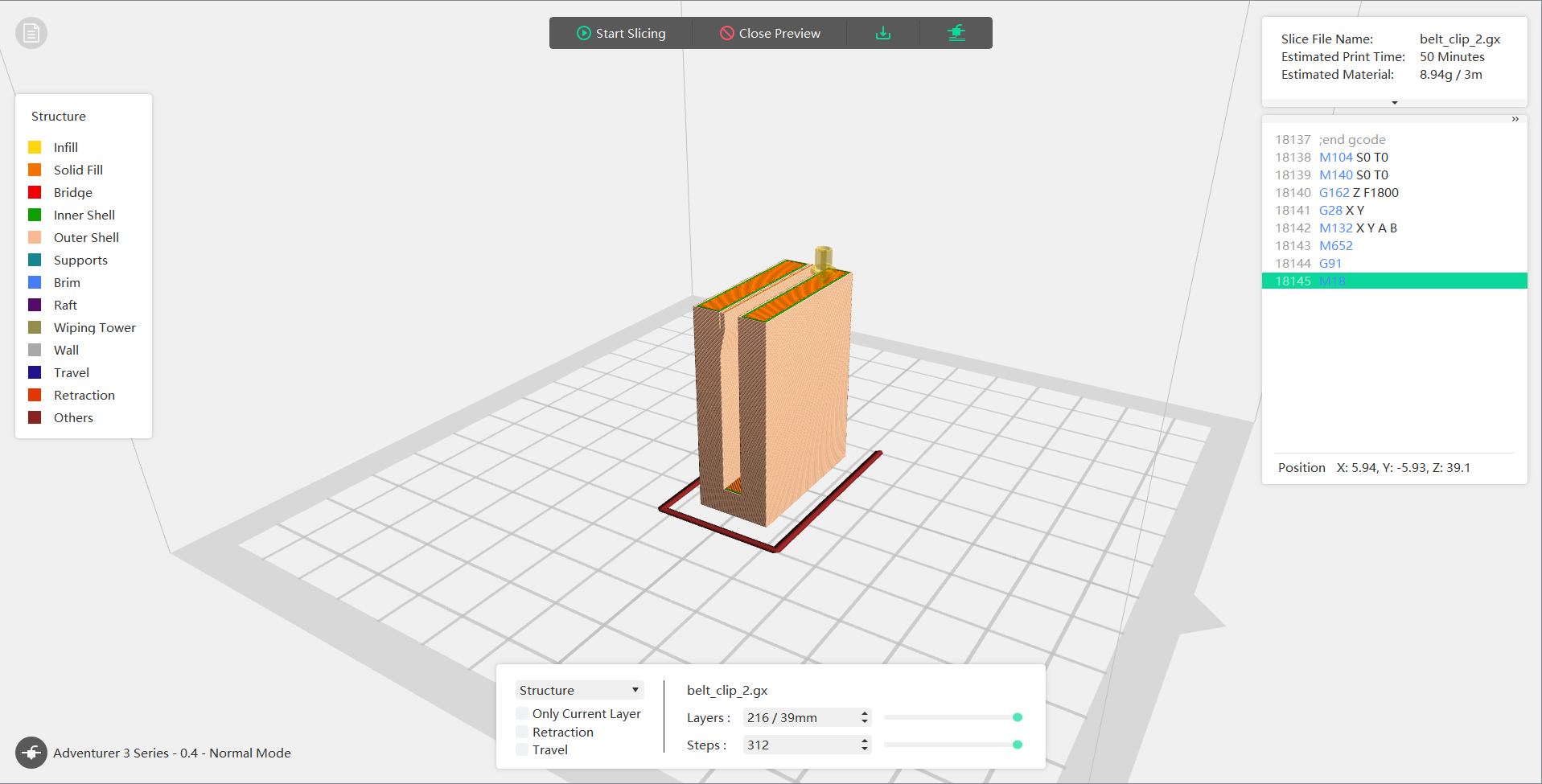Select the send-to-printer icon
The image size is (1542, 784).
tap(956, 33)
